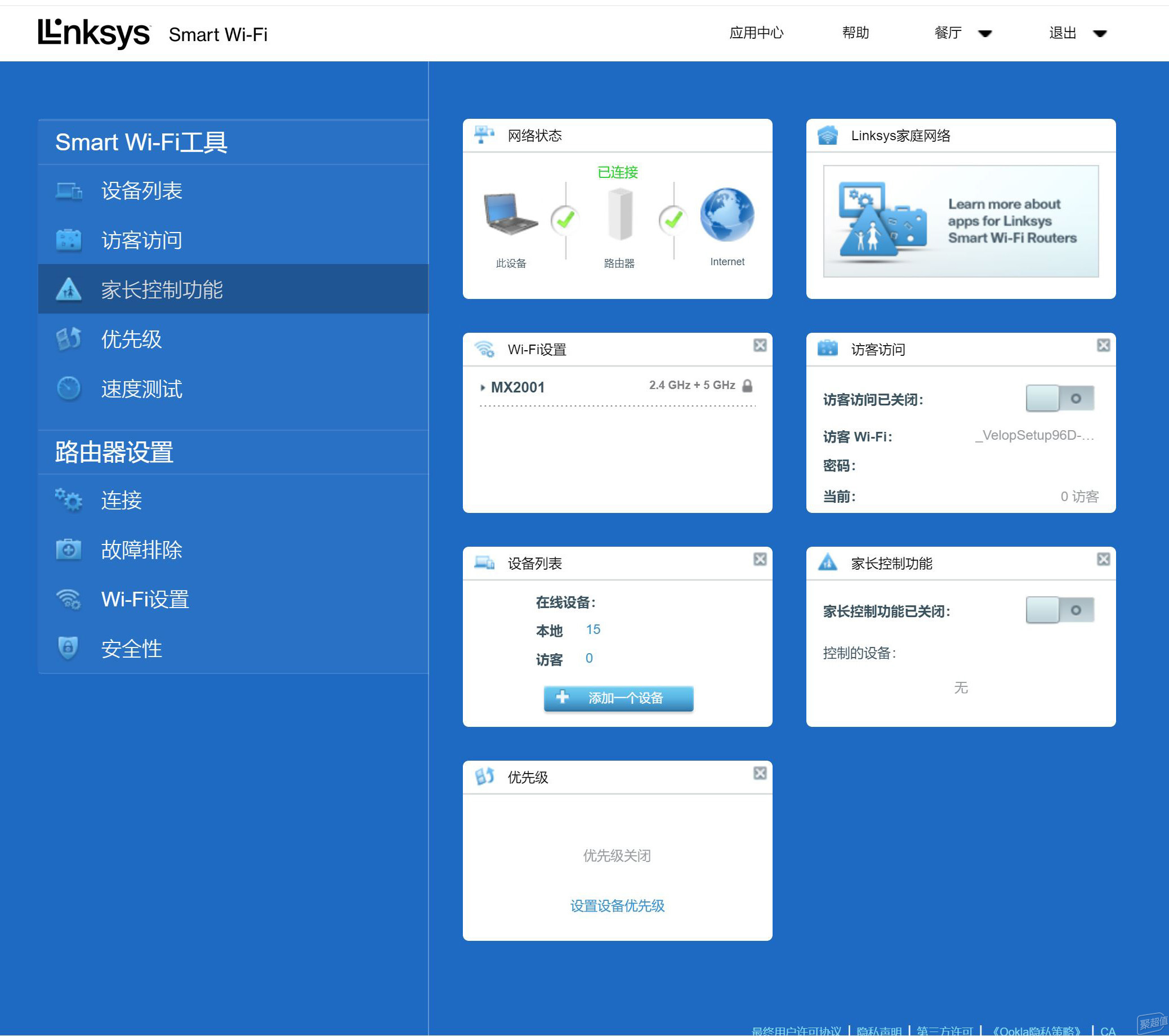Click the 2.4 GHz + 5 GHz band label

click(x=692, y=385)
